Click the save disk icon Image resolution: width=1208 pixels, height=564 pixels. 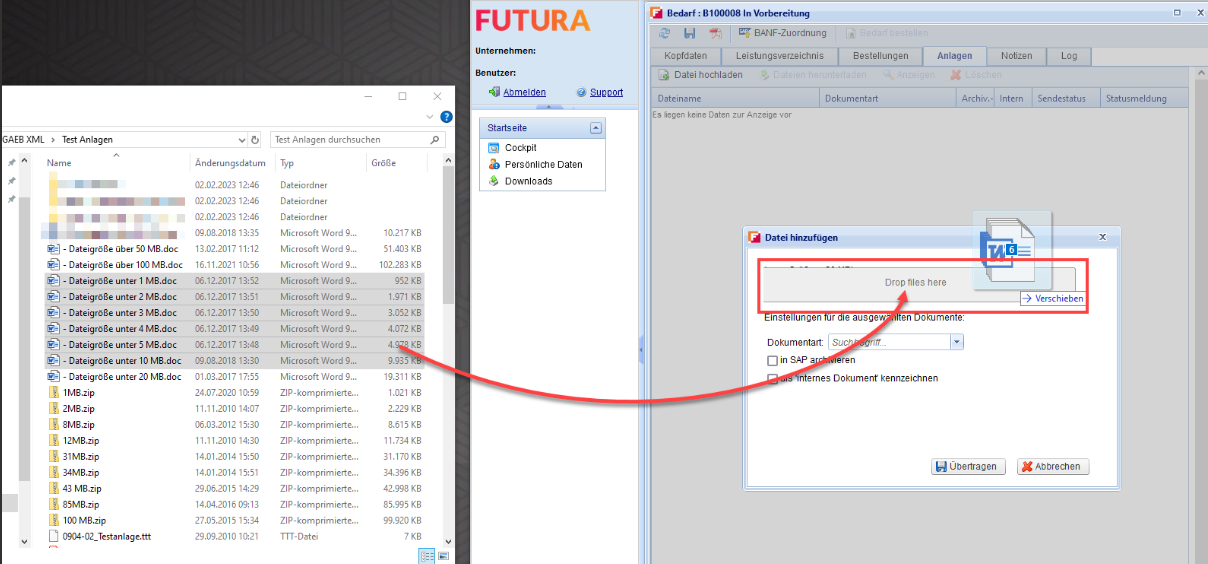coord(690,33)
